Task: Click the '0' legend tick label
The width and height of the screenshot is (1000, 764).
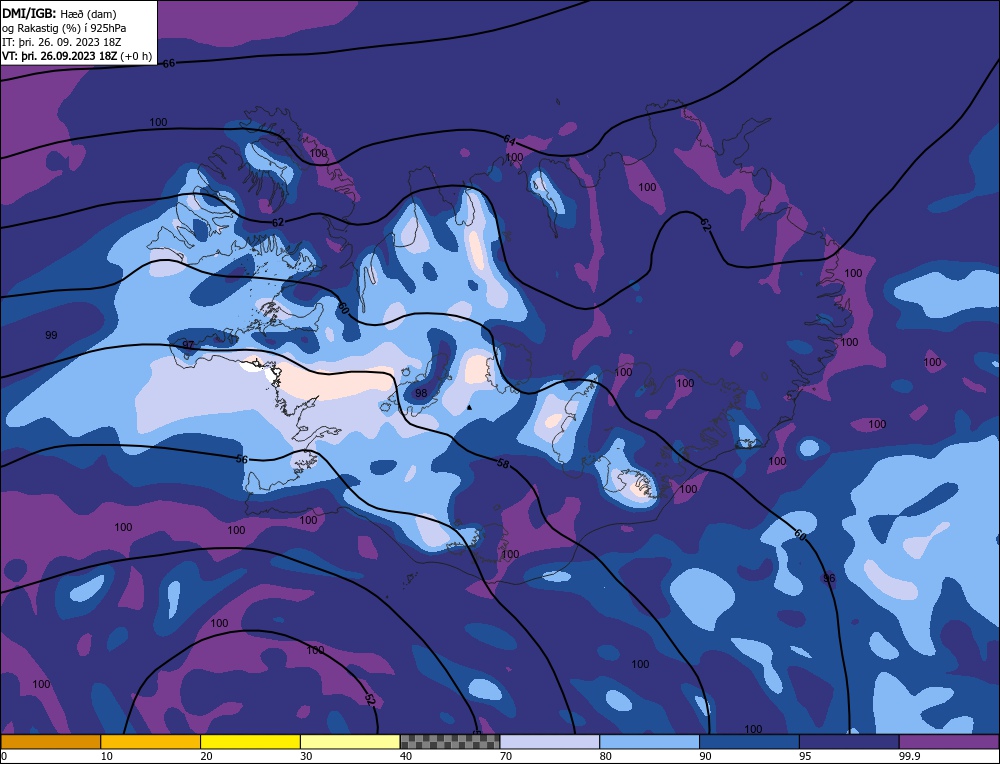Action: [4, 756]
